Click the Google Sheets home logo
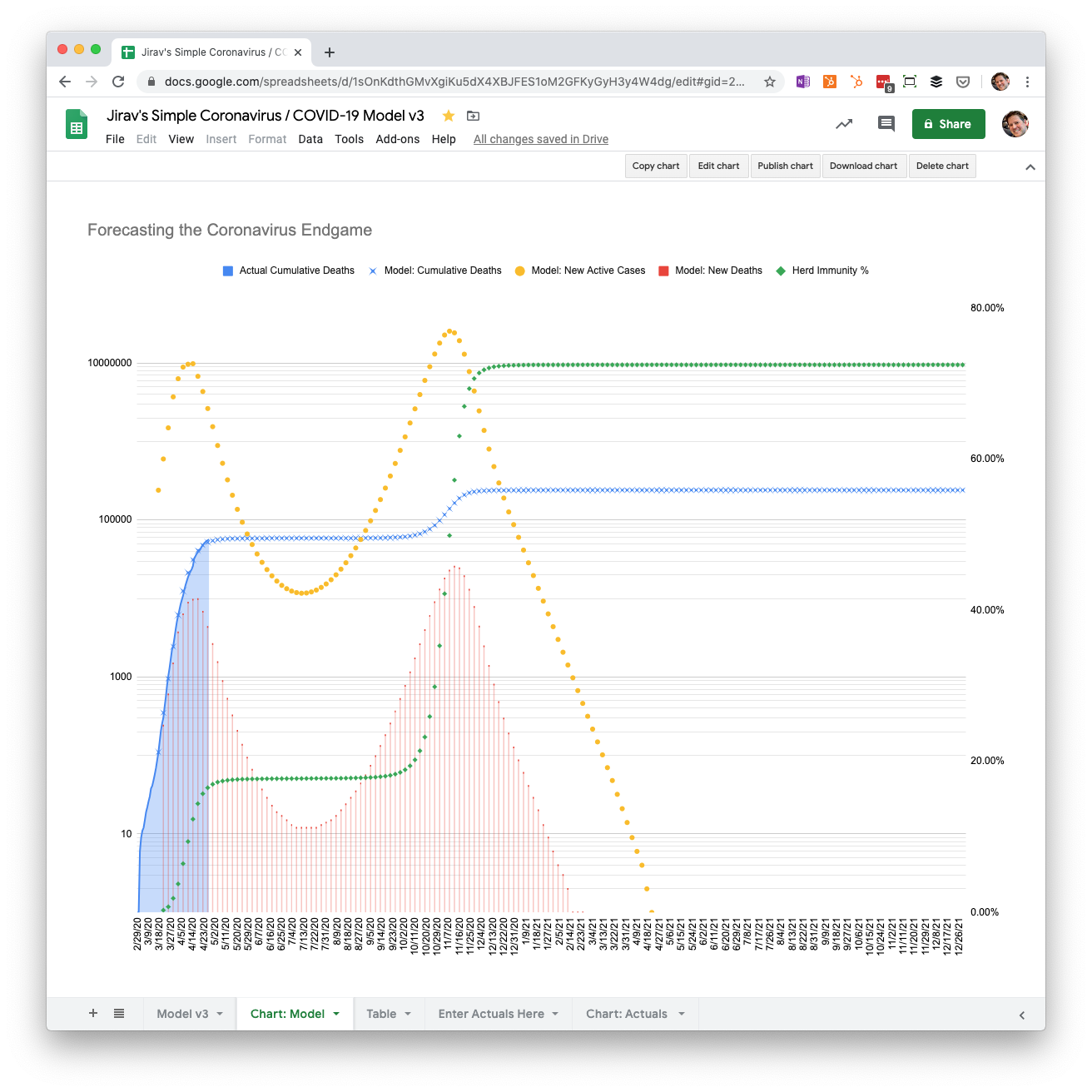1092x1092 pixels. pyautogui.click(x=77, y=126)
